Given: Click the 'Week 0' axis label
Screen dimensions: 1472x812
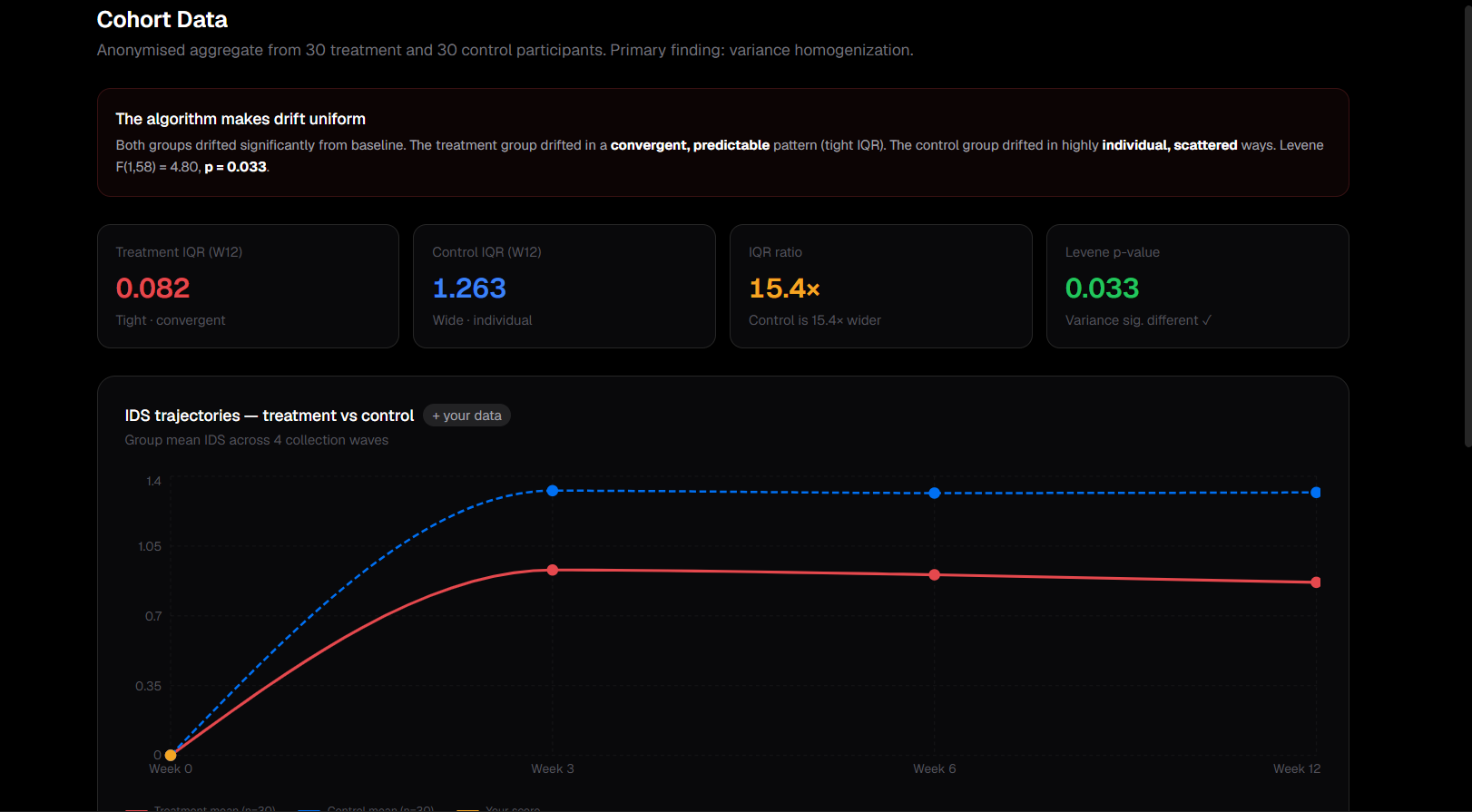Looking at the screenshot, I should coord(171,768).
